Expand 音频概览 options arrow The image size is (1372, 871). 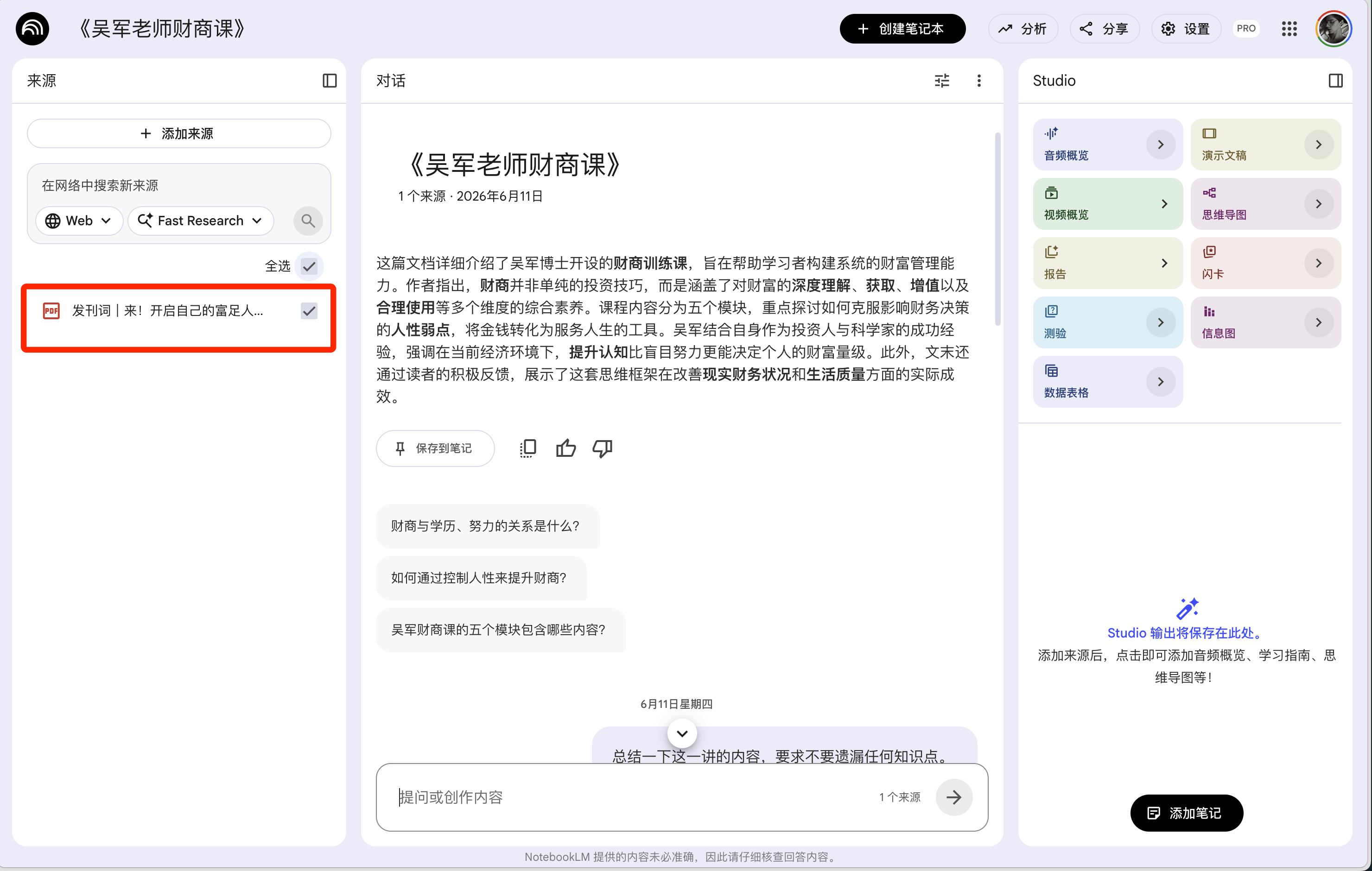tap(1160, 145)
